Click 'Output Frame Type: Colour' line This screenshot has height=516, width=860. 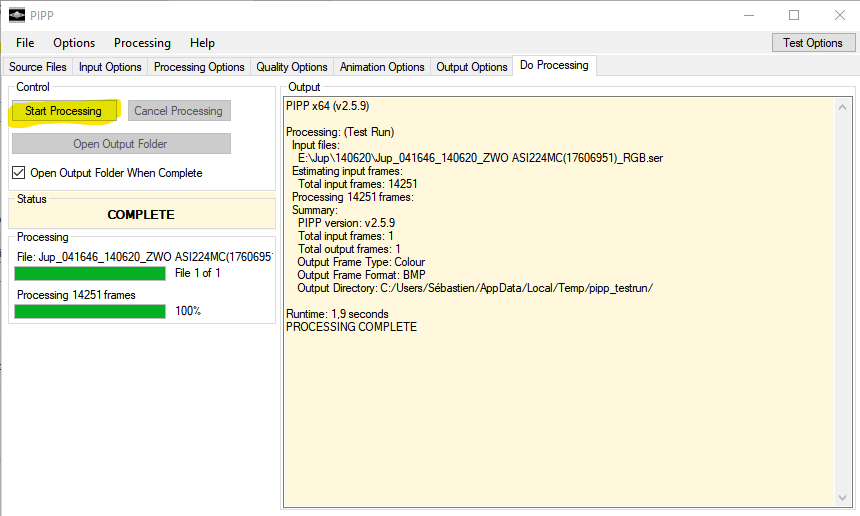click(x=361, y=262)
